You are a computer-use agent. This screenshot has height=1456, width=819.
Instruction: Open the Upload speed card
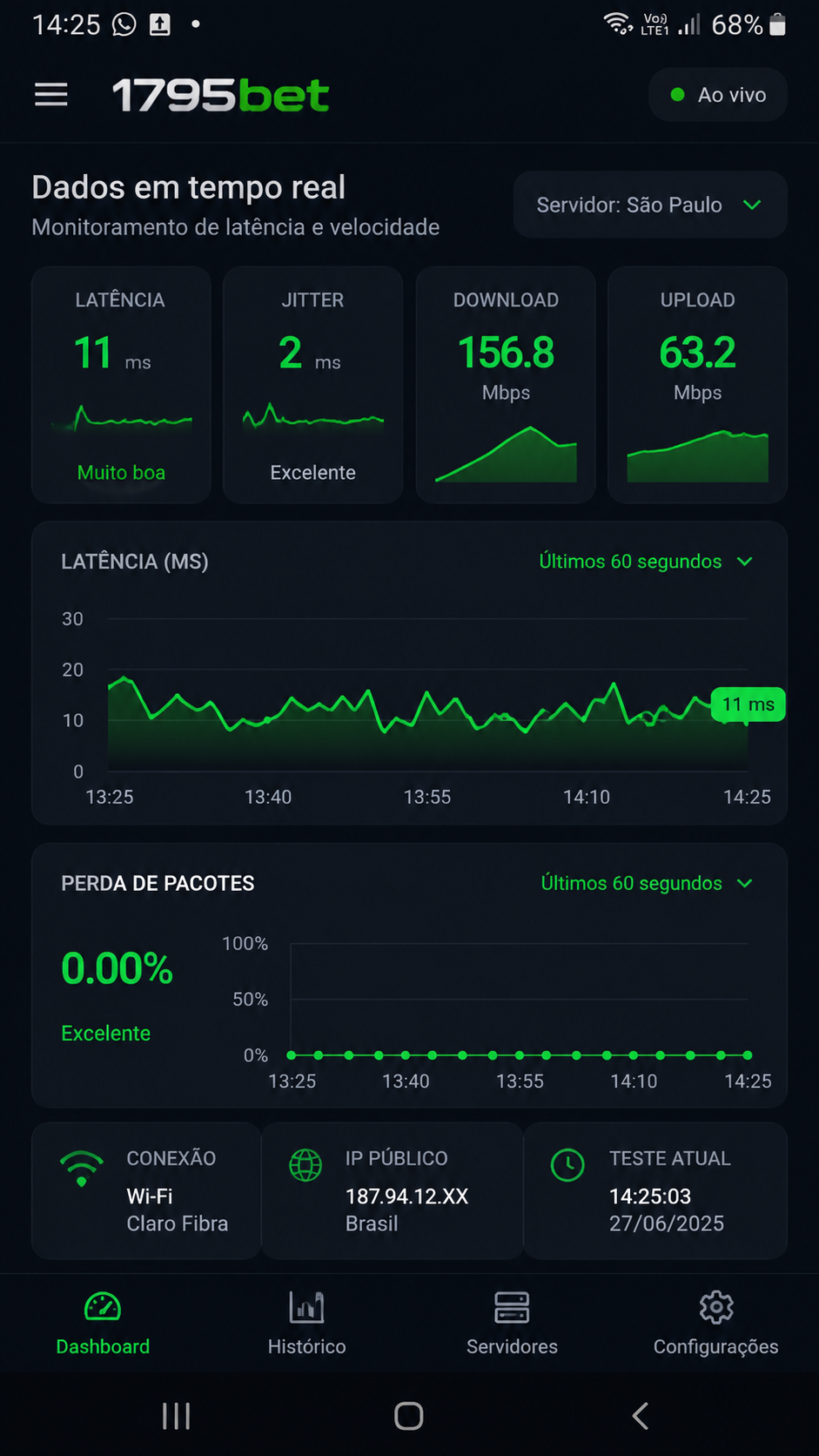[697, 385]
